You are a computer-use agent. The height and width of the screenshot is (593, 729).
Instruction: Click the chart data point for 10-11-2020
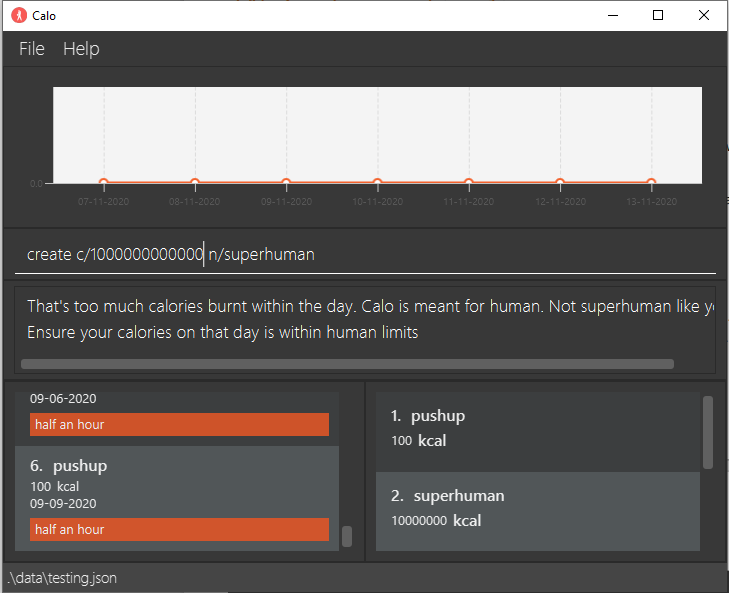coord(378,182)
